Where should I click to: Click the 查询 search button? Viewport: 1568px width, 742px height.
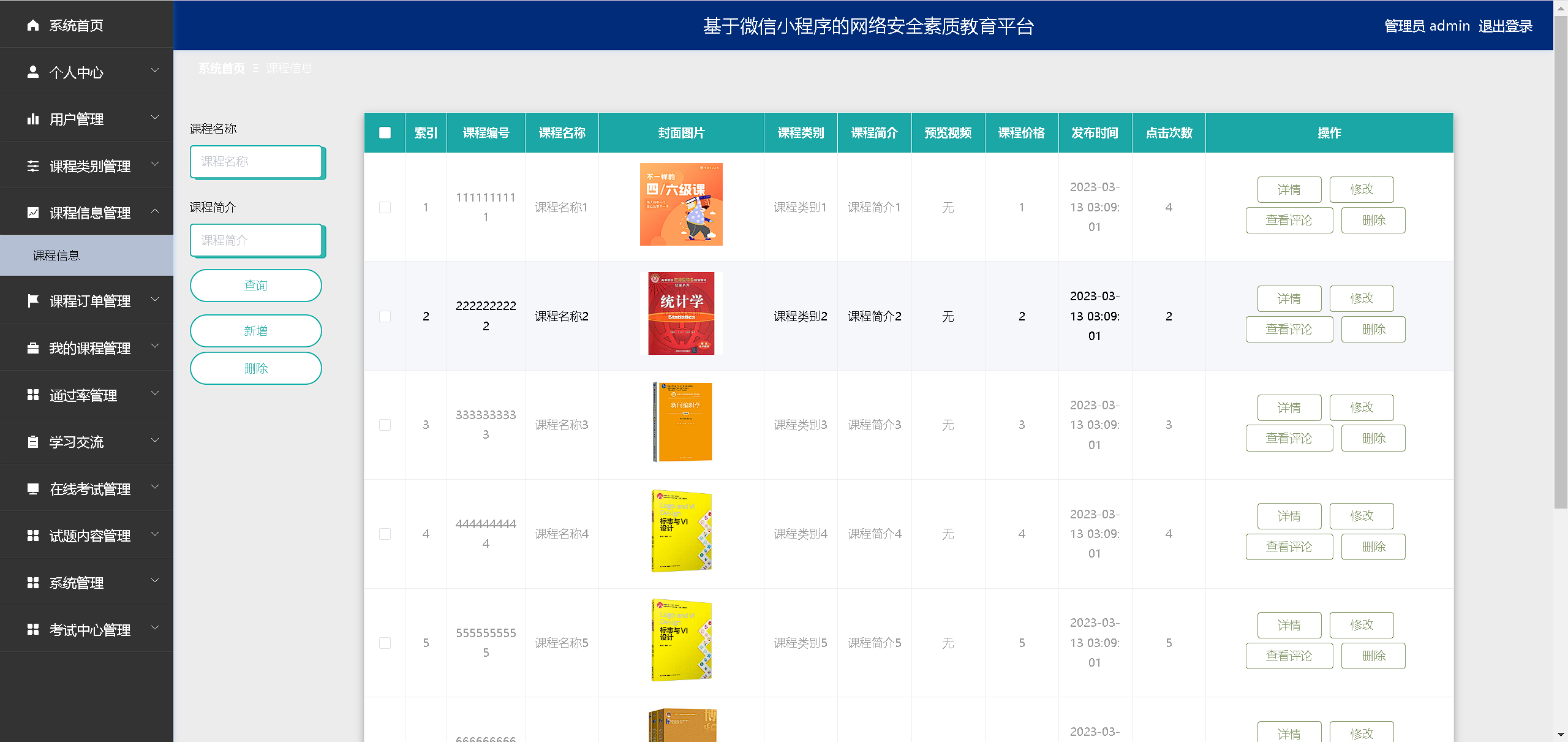255,286
